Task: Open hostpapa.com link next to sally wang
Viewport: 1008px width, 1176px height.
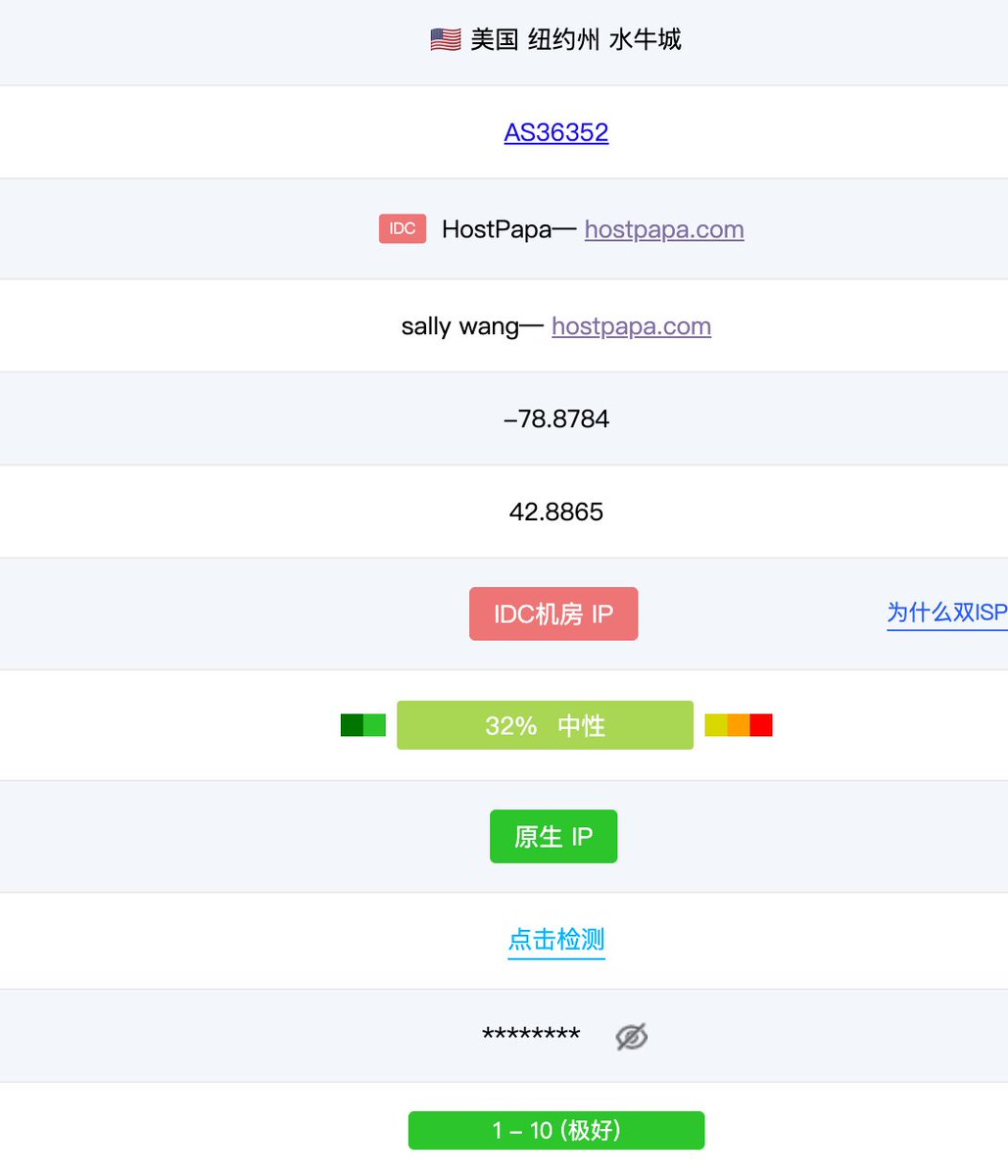Action: [631, 326]
